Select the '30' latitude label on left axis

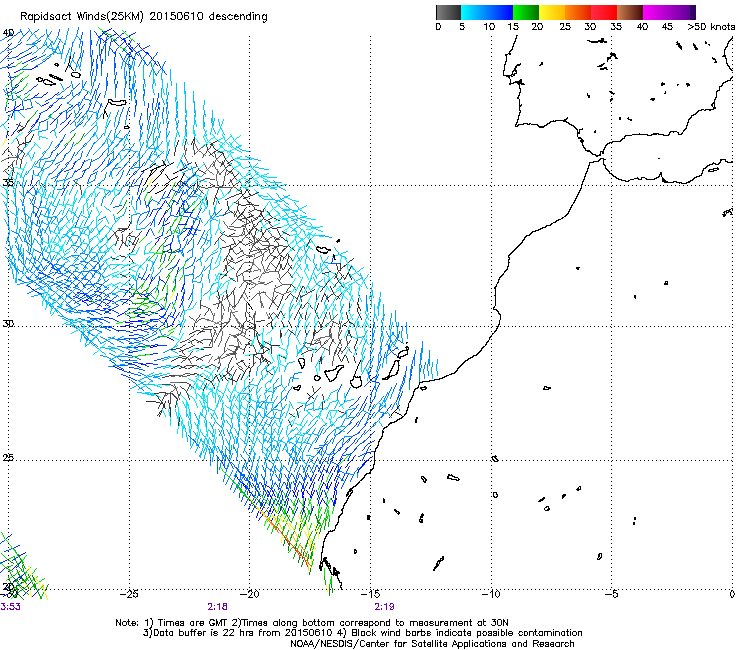(8, 324)
